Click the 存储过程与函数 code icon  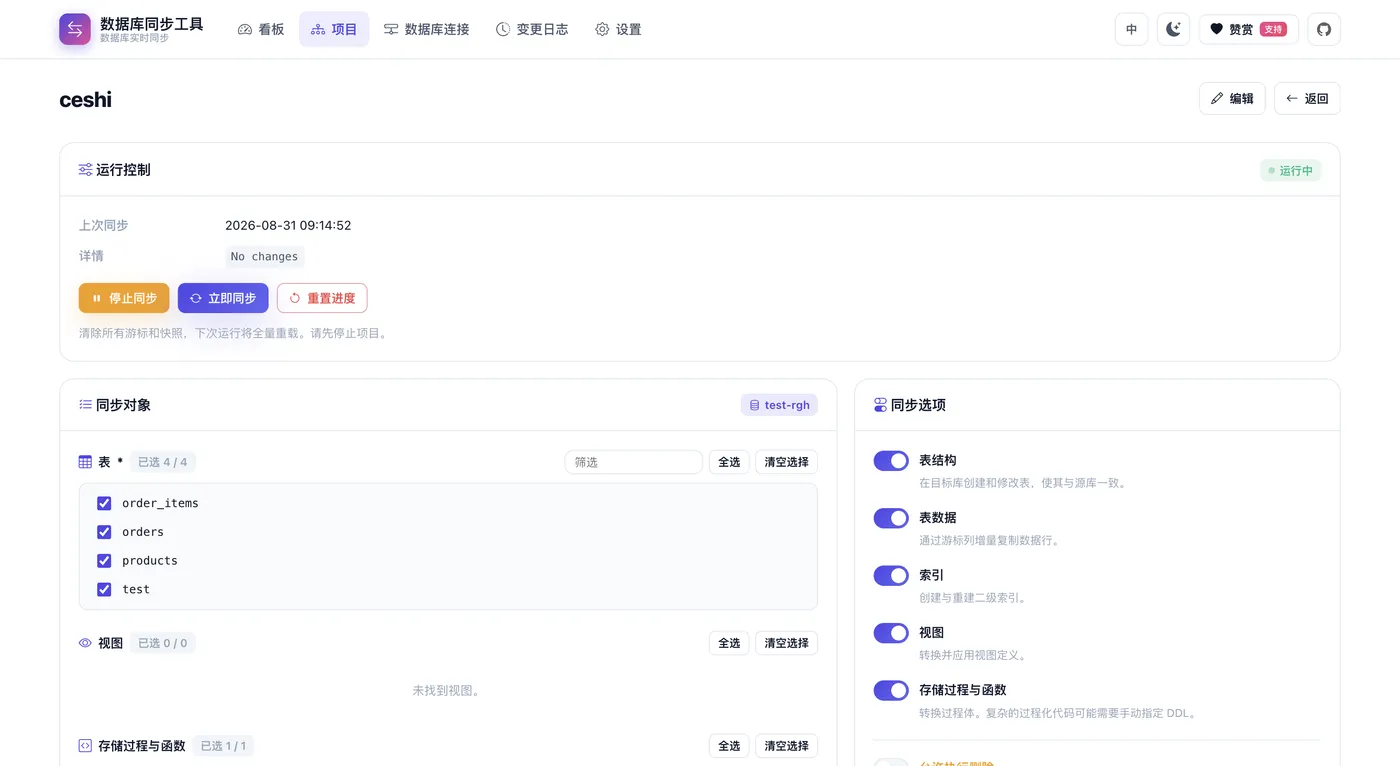pyautogui.click(x=86, y=746)
